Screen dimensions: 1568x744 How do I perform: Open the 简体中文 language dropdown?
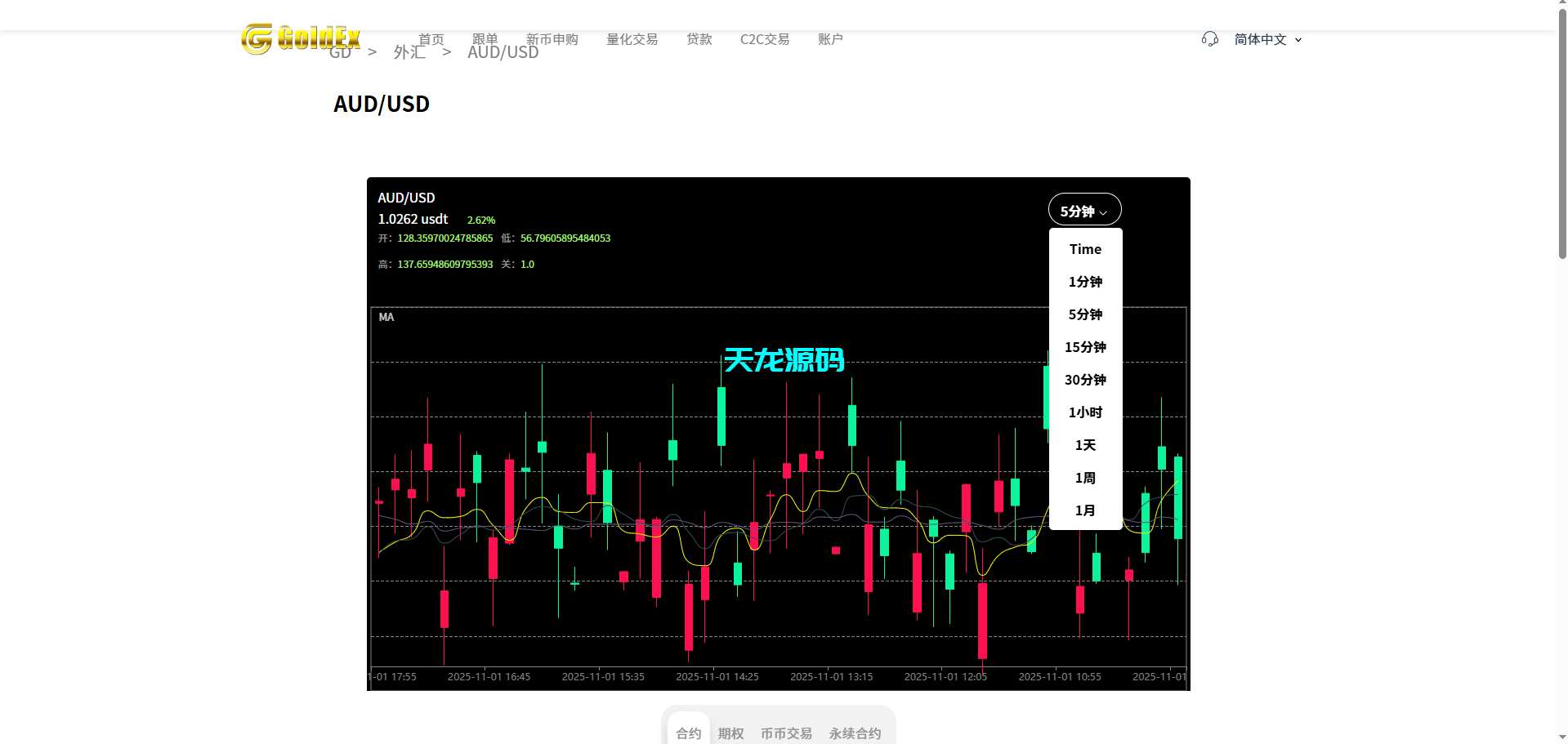point(1266,38)
